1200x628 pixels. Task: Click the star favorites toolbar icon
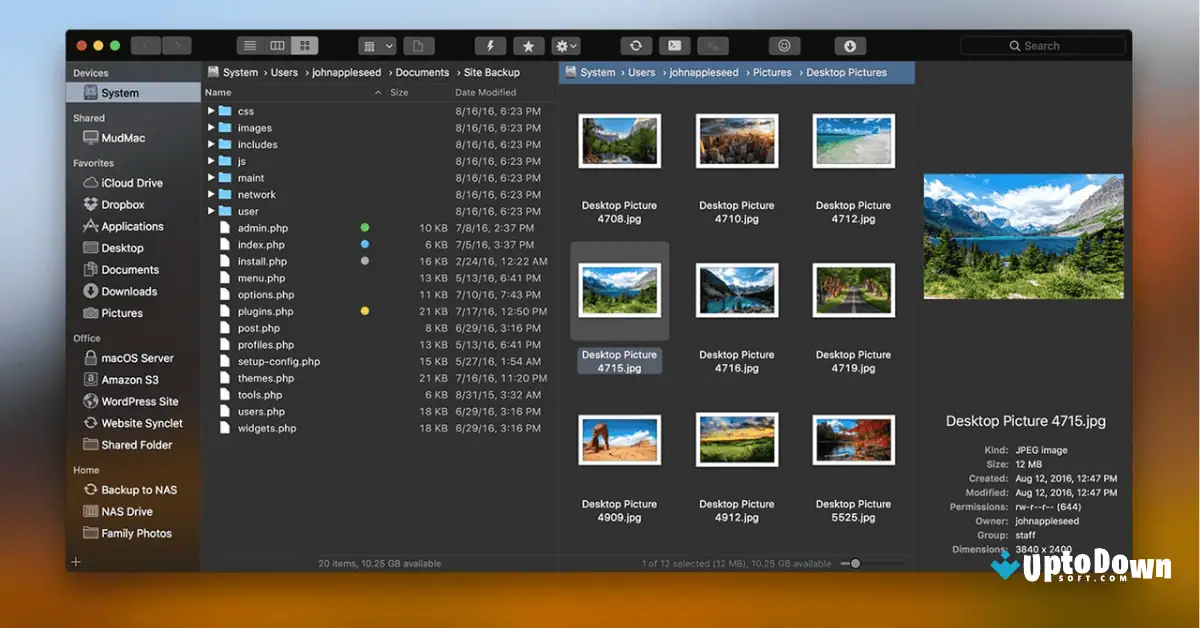pyautogui.click(x=529, y=45)
